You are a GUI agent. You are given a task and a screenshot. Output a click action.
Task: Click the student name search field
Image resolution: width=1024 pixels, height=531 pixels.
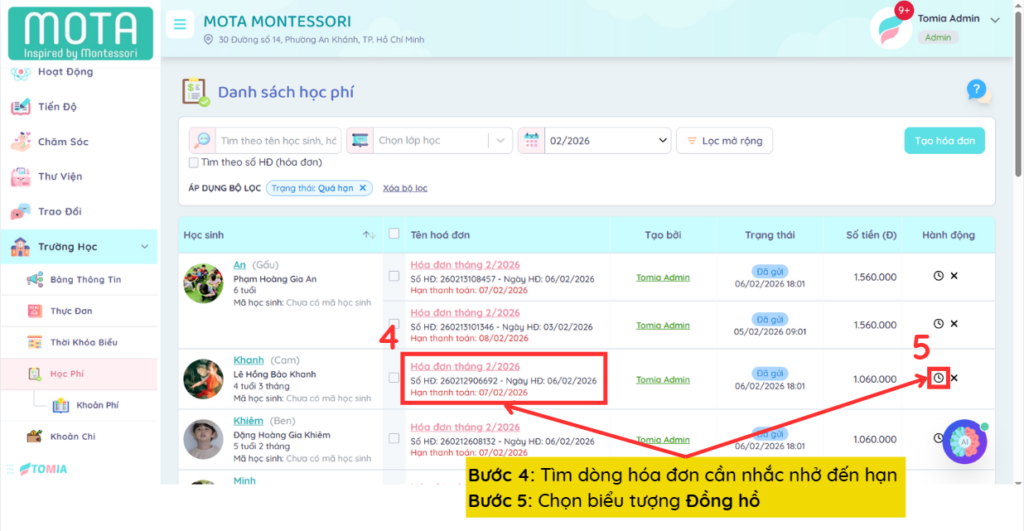pos(278,141)
